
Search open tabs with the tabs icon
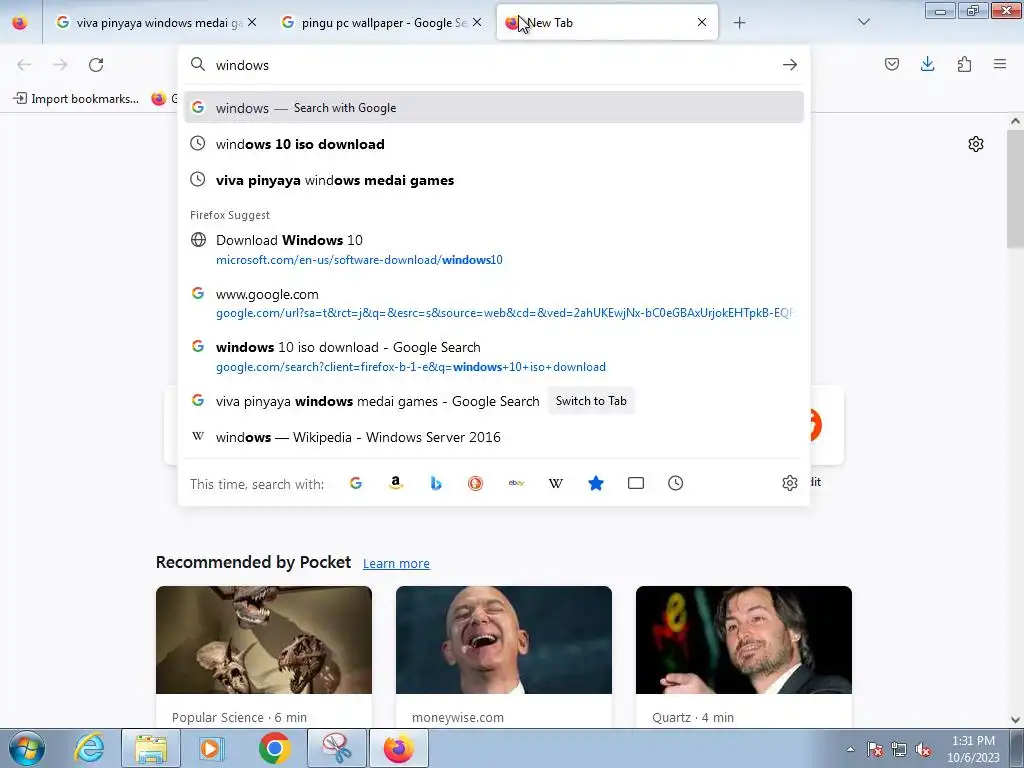(635, 483)
